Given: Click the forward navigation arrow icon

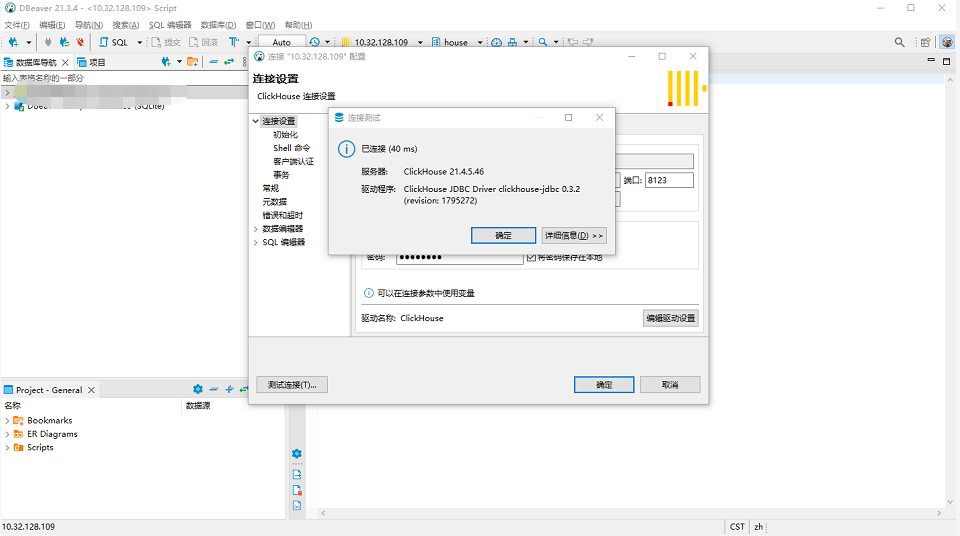Looking at the screenshot, I should pos(588,42).
